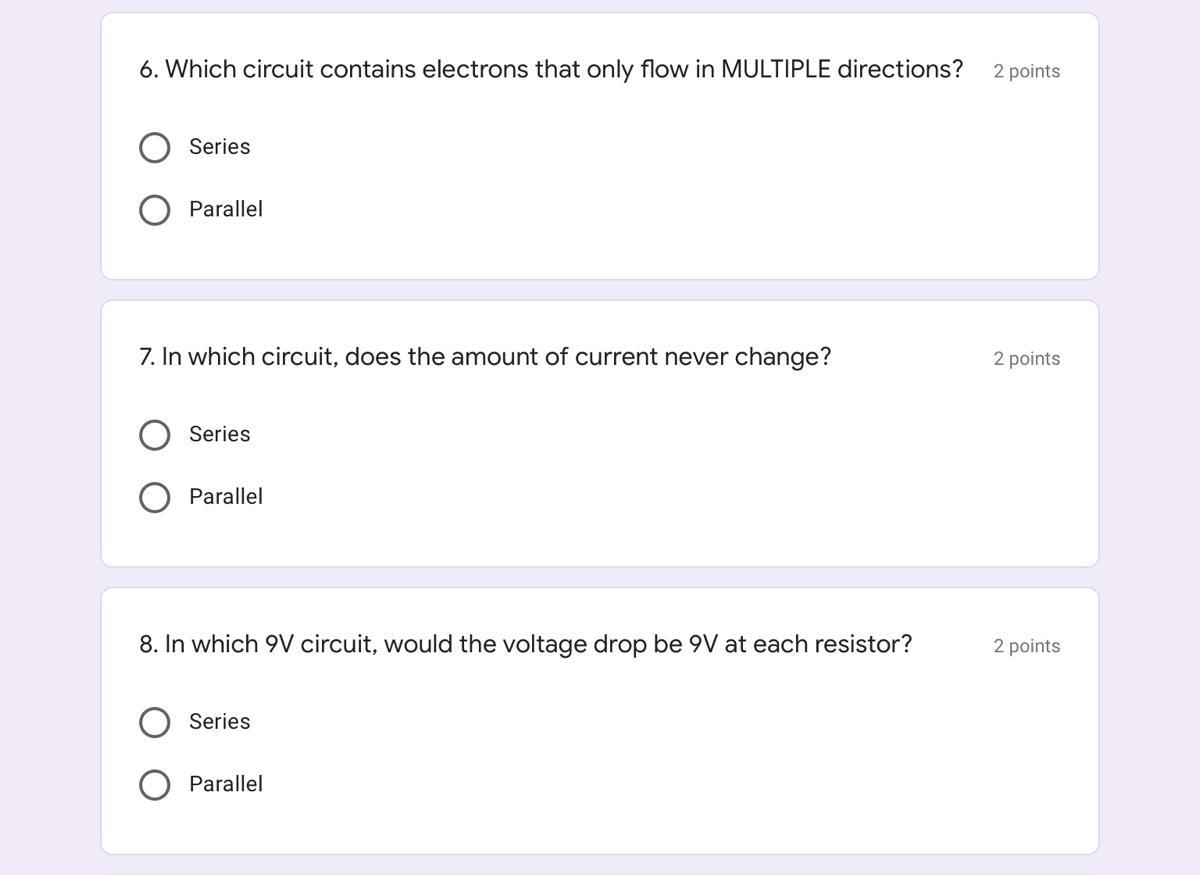
Task: Select the Series radio button for question 6
Action: [x=154, y=148]
